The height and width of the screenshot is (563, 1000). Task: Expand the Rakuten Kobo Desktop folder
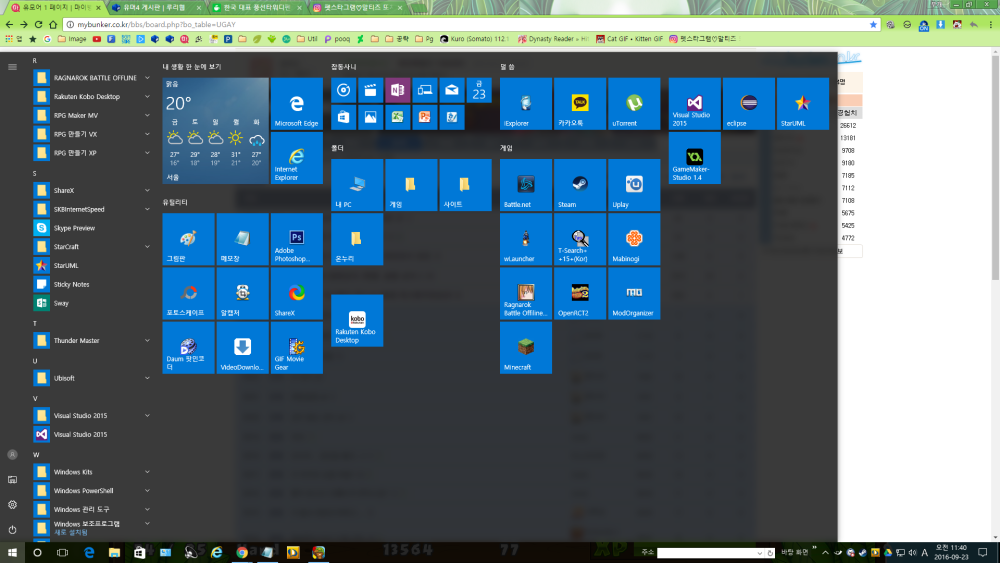[92, 96]
